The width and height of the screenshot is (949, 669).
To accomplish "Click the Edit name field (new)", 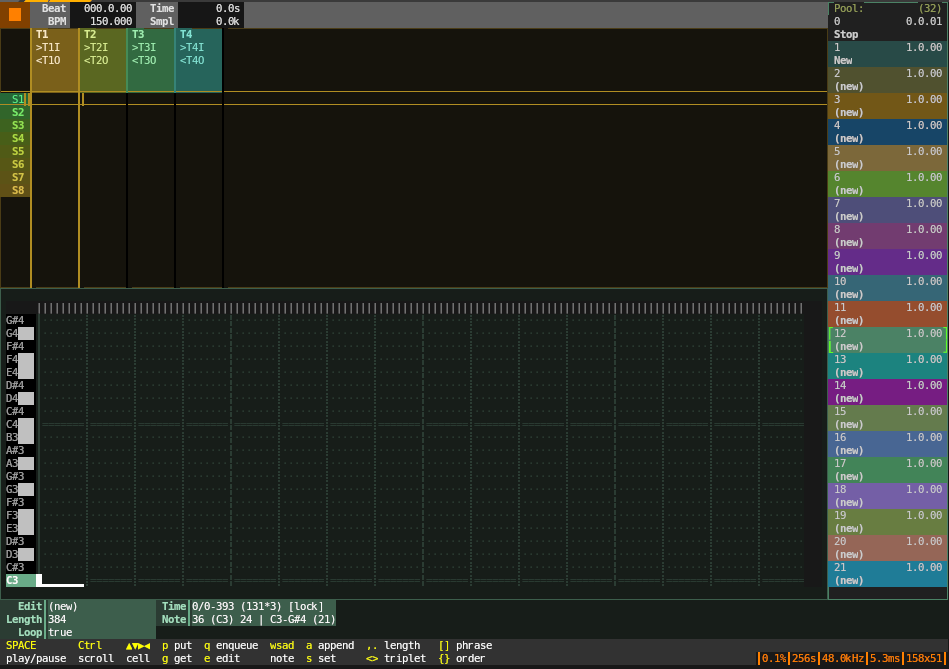I will (63, 606).
